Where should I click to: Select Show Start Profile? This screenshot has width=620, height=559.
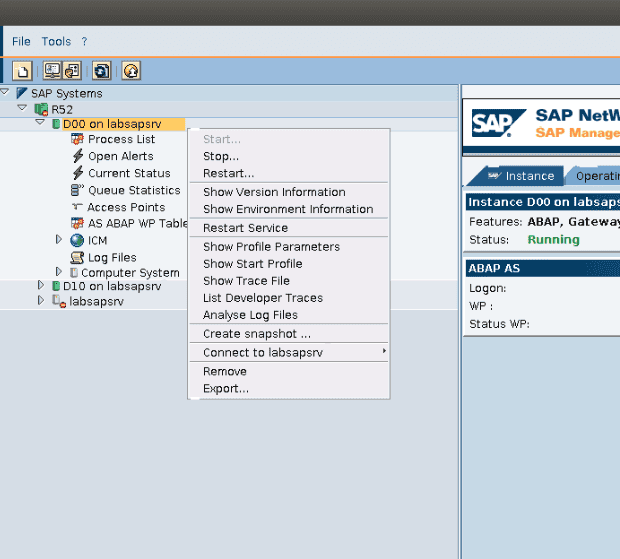289,264
